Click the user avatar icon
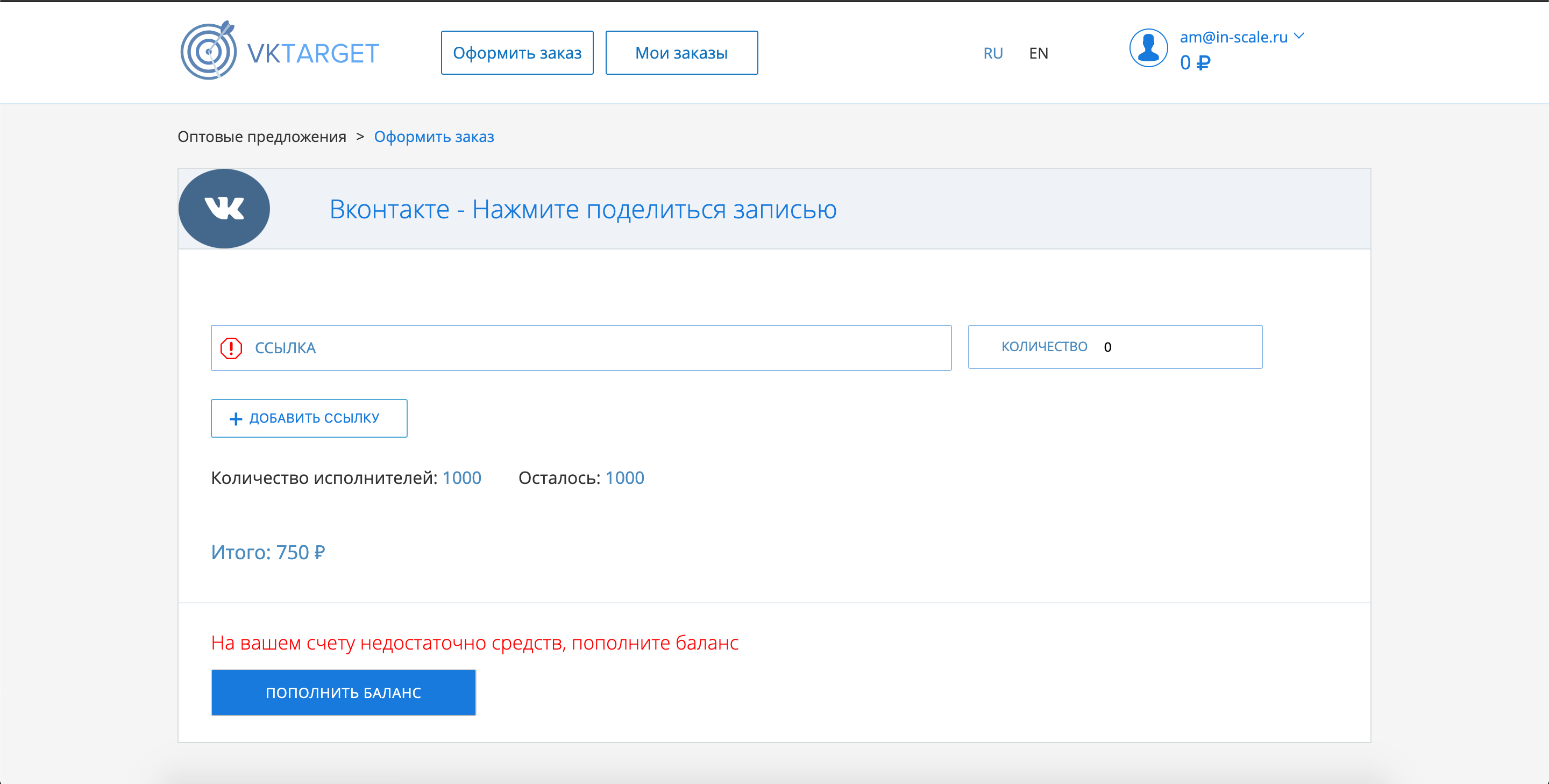The height and width of the screenshot is (784, 1549). [1148, 48]
